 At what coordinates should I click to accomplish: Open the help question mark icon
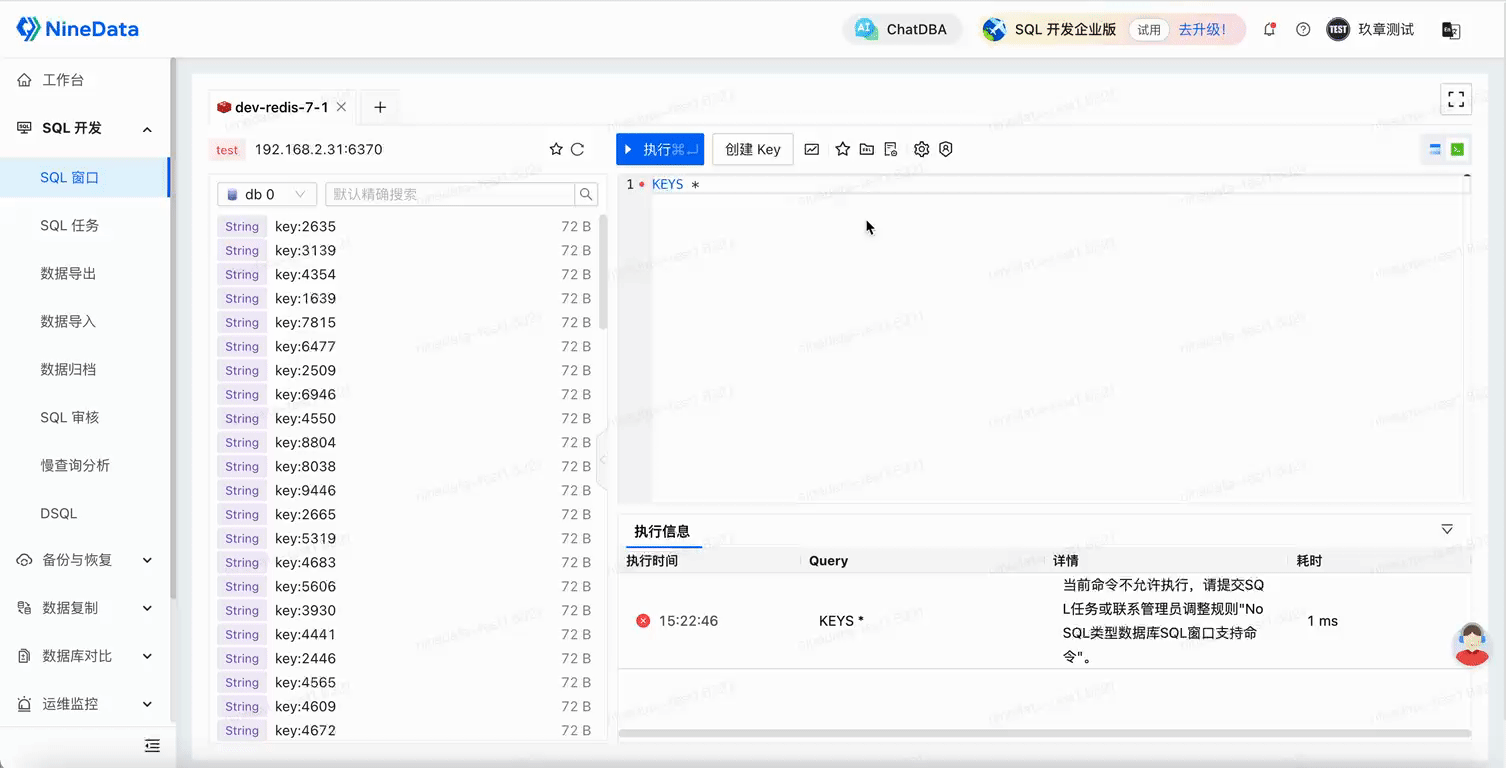[1303, 30]
